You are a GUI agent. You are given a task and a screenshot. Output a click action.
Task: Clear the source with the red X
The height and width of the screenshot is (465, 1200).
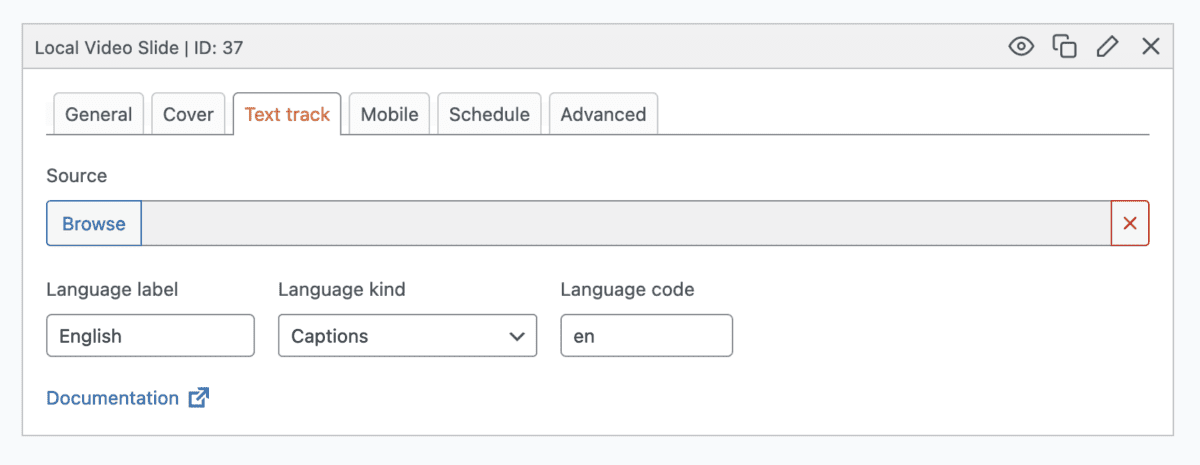(x=1130, y=223)
